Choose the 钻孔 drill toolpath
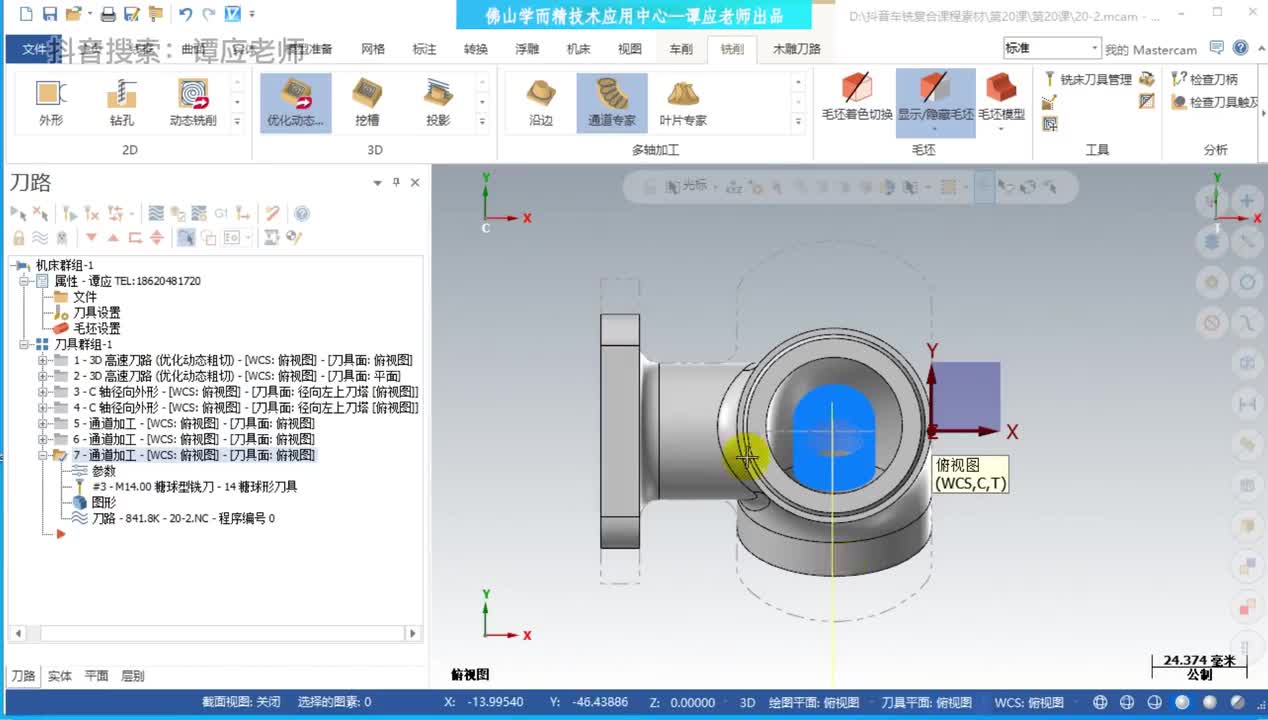The width and height of the screenshot is (1268, 720). 121,103
